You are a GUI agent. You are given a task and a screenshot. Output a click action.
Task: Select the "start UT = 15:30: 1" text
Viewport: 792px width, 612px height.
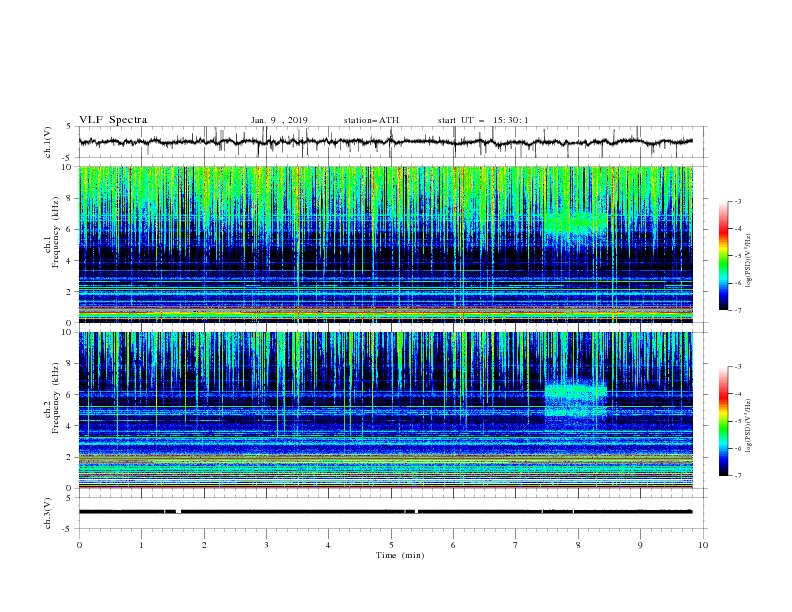pyautogui.click(x=483, y=120)
